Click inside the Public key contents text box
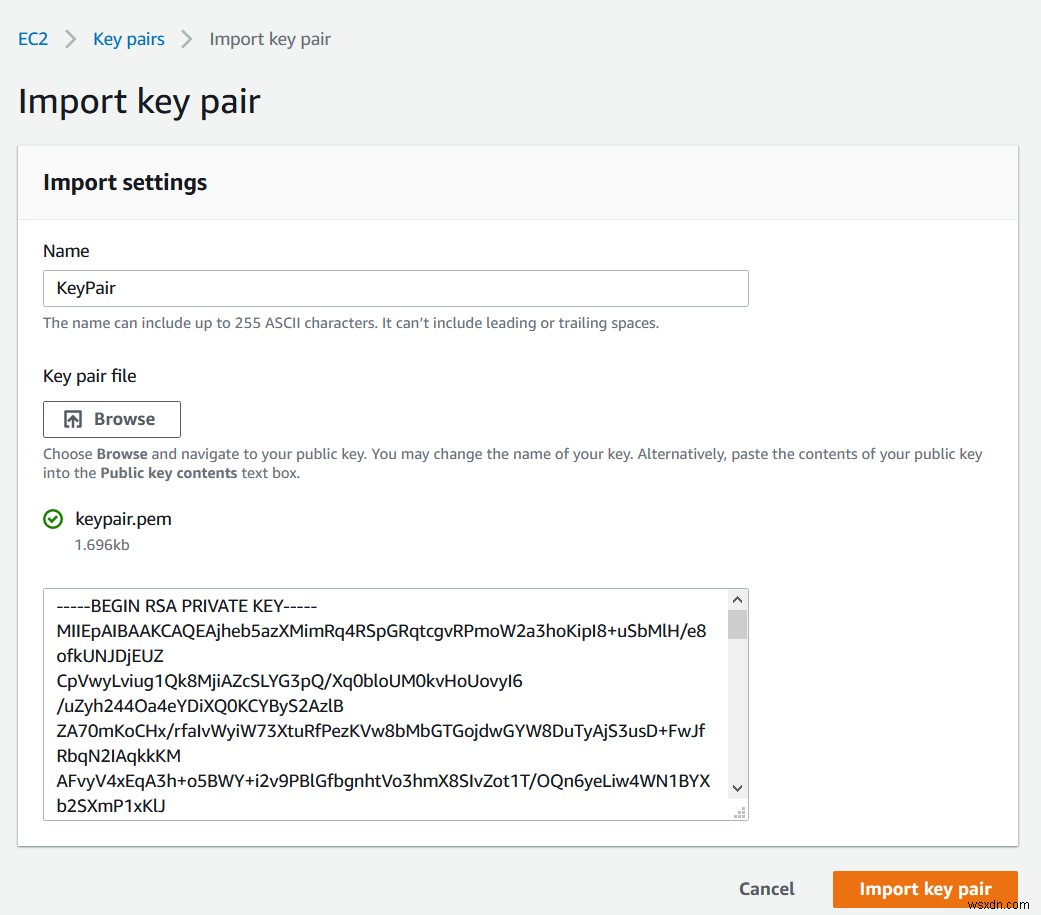Viewport: 1041px width, 915px height. [390, 700]
